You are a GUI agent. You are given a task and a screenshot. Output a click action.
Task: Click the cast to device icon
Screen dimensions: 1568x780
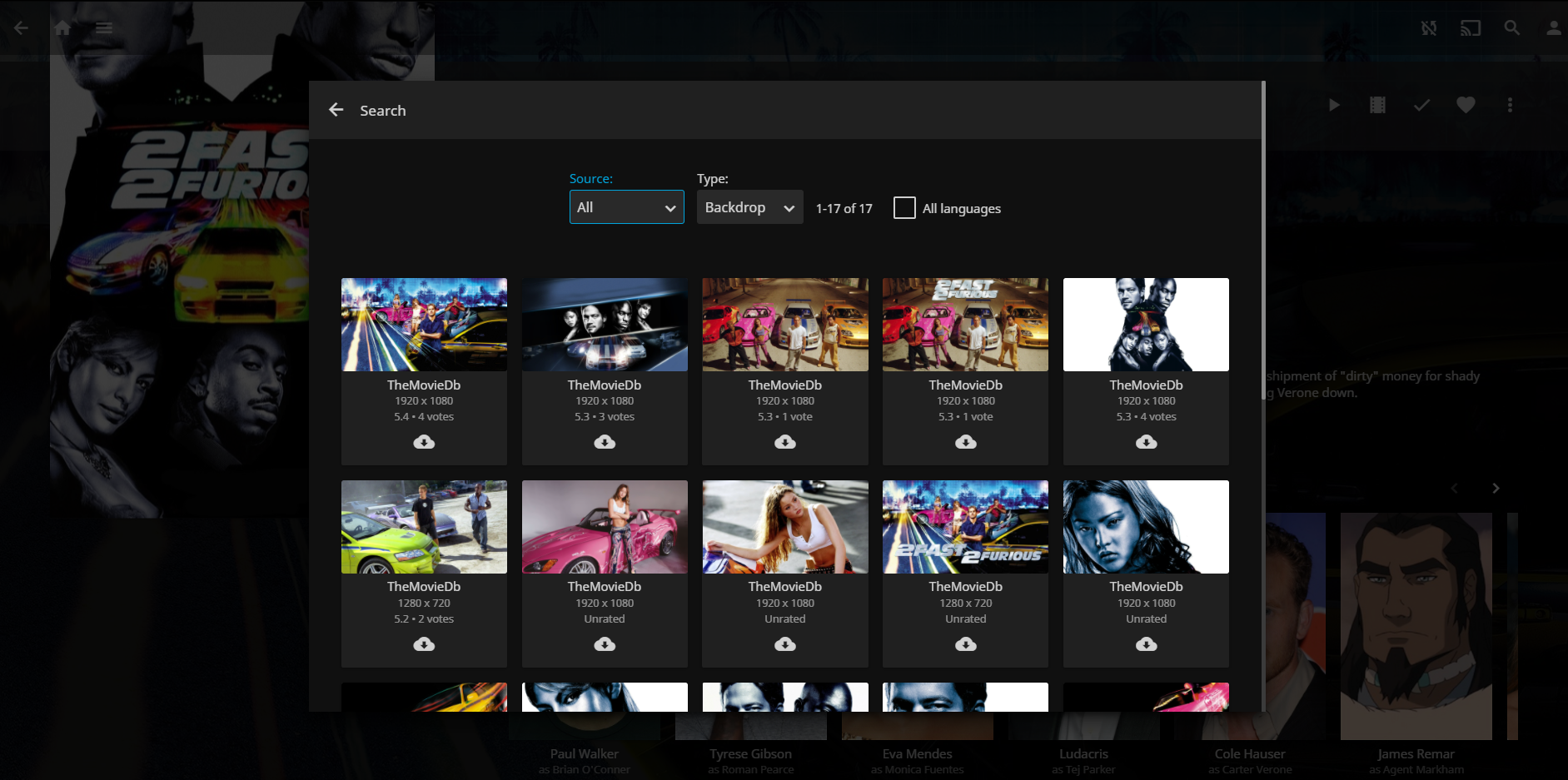(1471, 27)
